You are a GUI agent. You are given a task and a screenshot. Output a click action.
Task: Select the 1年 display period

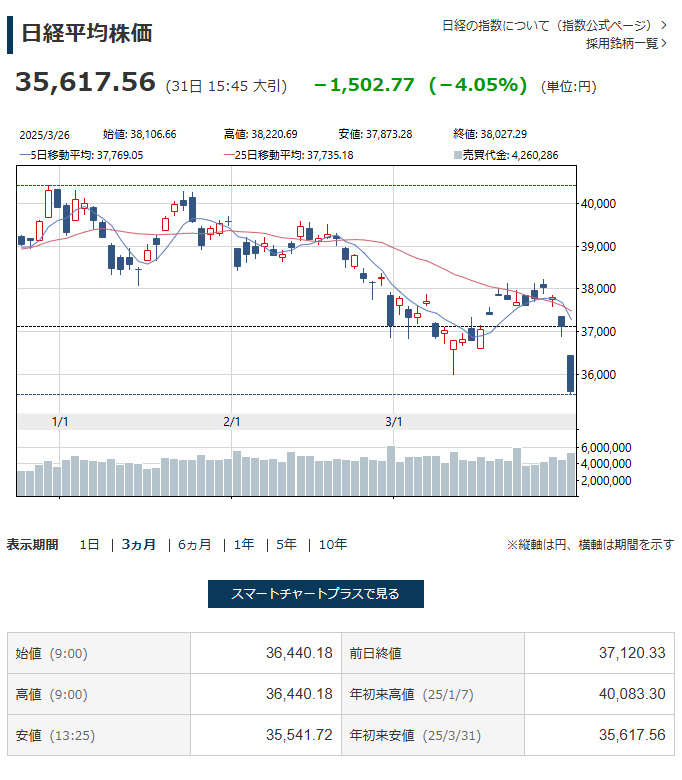[x=244, y=544]
